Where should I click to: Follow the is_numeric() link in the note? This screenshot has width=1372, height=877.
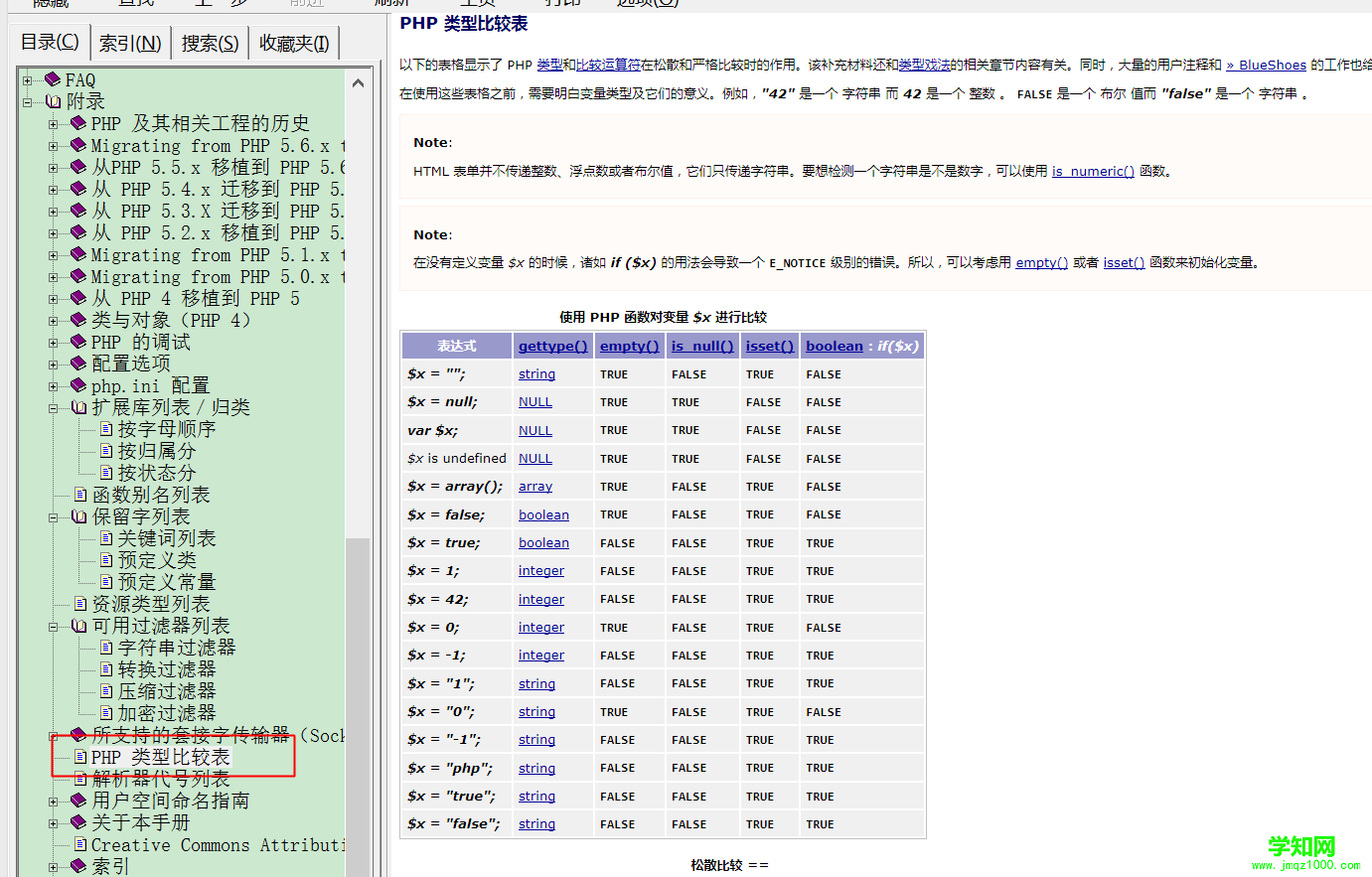[x=1093, y=171]
